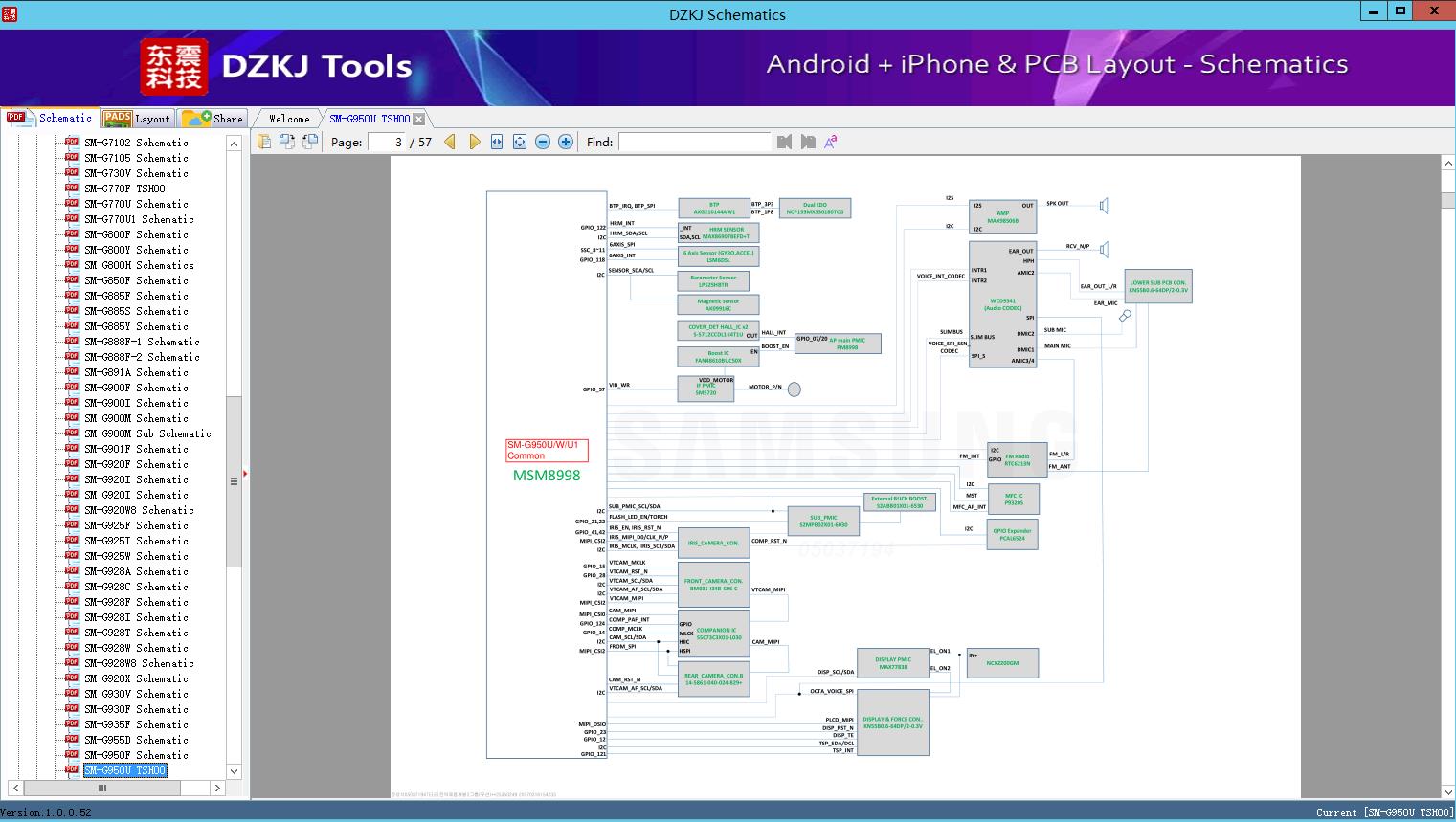
Task: Click document viewer scroll down arrow
Action: click(x=1448, y=790)
